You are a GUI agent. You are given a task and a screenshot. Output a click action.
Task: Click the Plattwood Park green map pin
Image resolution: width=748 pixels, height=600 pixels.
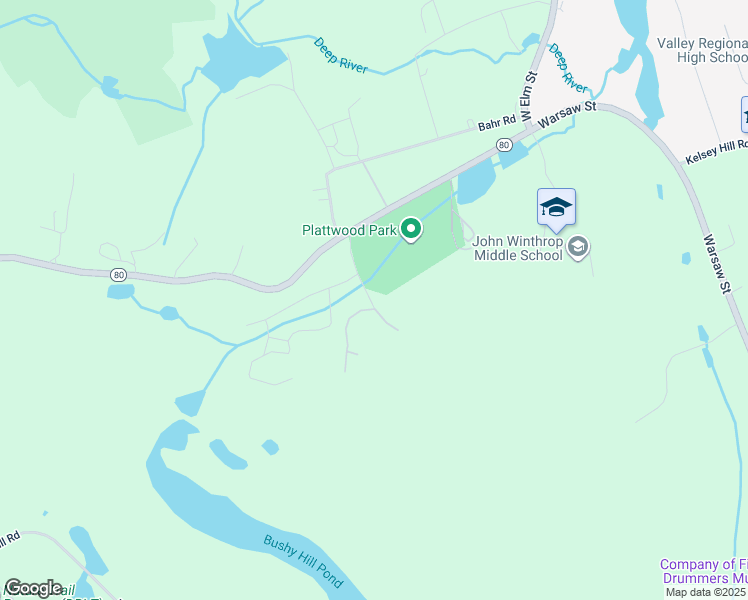[411, 229]
